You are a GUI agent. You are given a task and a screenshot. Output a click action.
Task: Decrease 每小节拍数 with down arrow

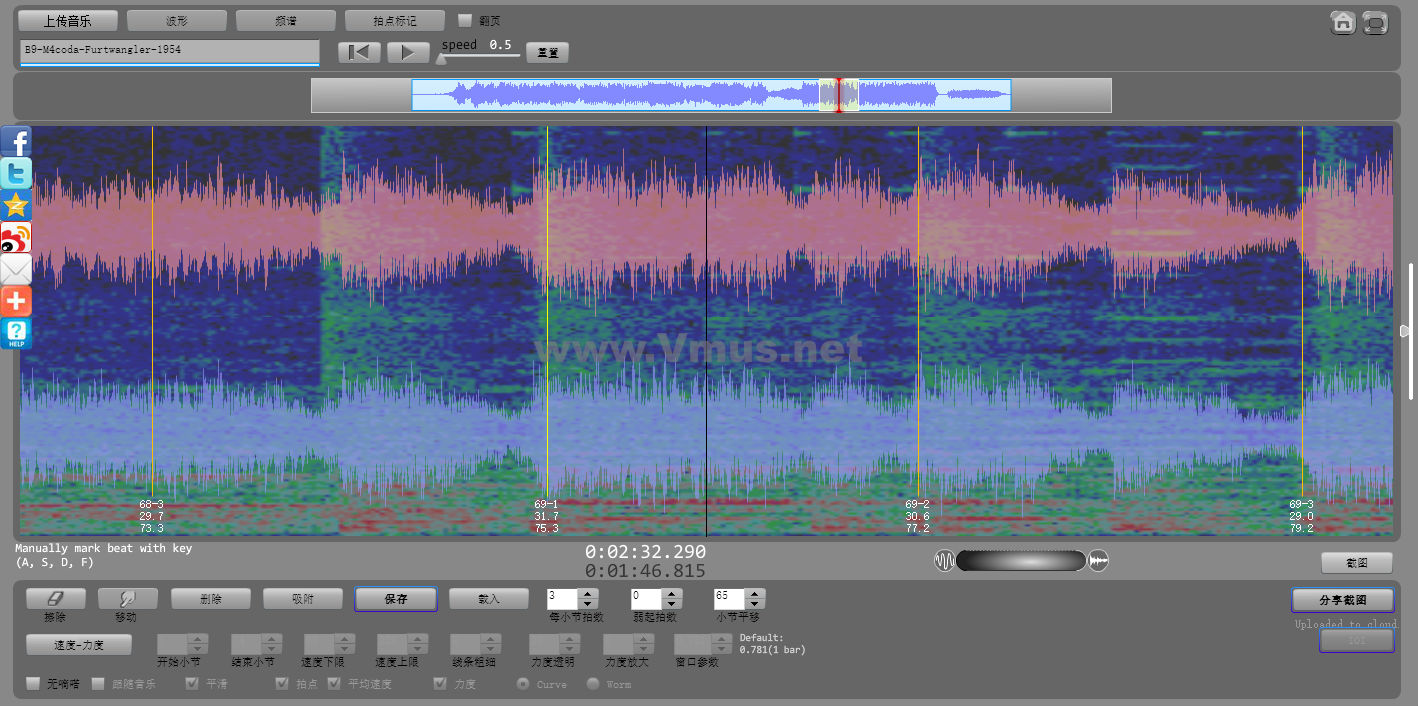tap(589, 604)
